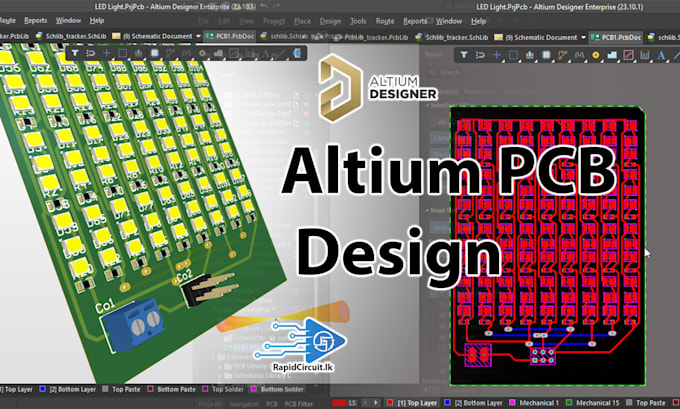Viewport: 680px width, 409px height.
Task: Open the Design menu in right window
Action: (x=330, y=21)
